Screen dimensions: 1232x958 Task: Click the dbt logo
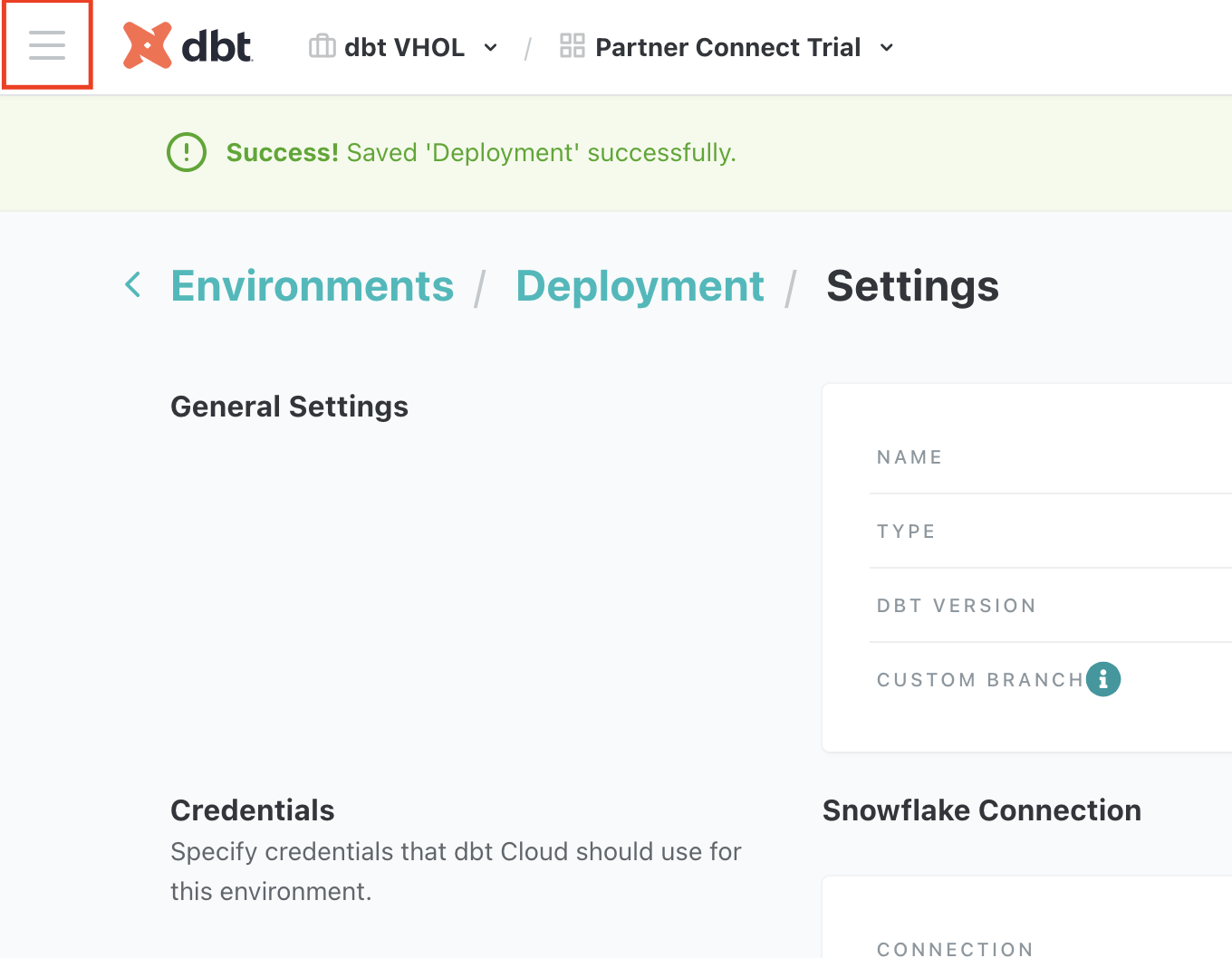188,46
